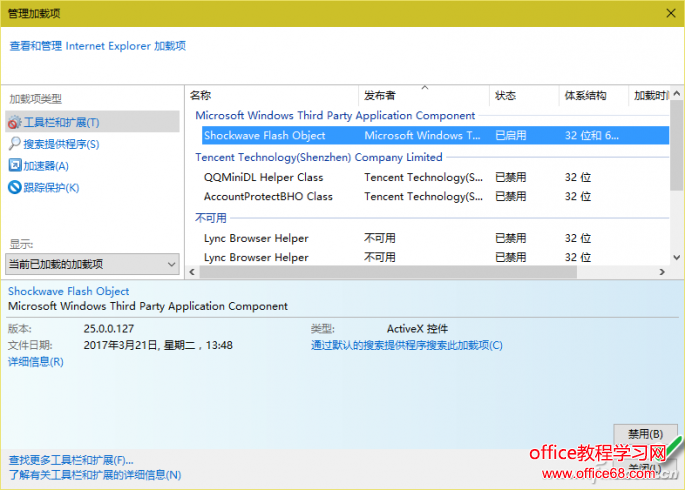The width and height of the screenshot is (685, 490).
Task: Sort by 发布者 column header
Action: [x=422, y=96]
